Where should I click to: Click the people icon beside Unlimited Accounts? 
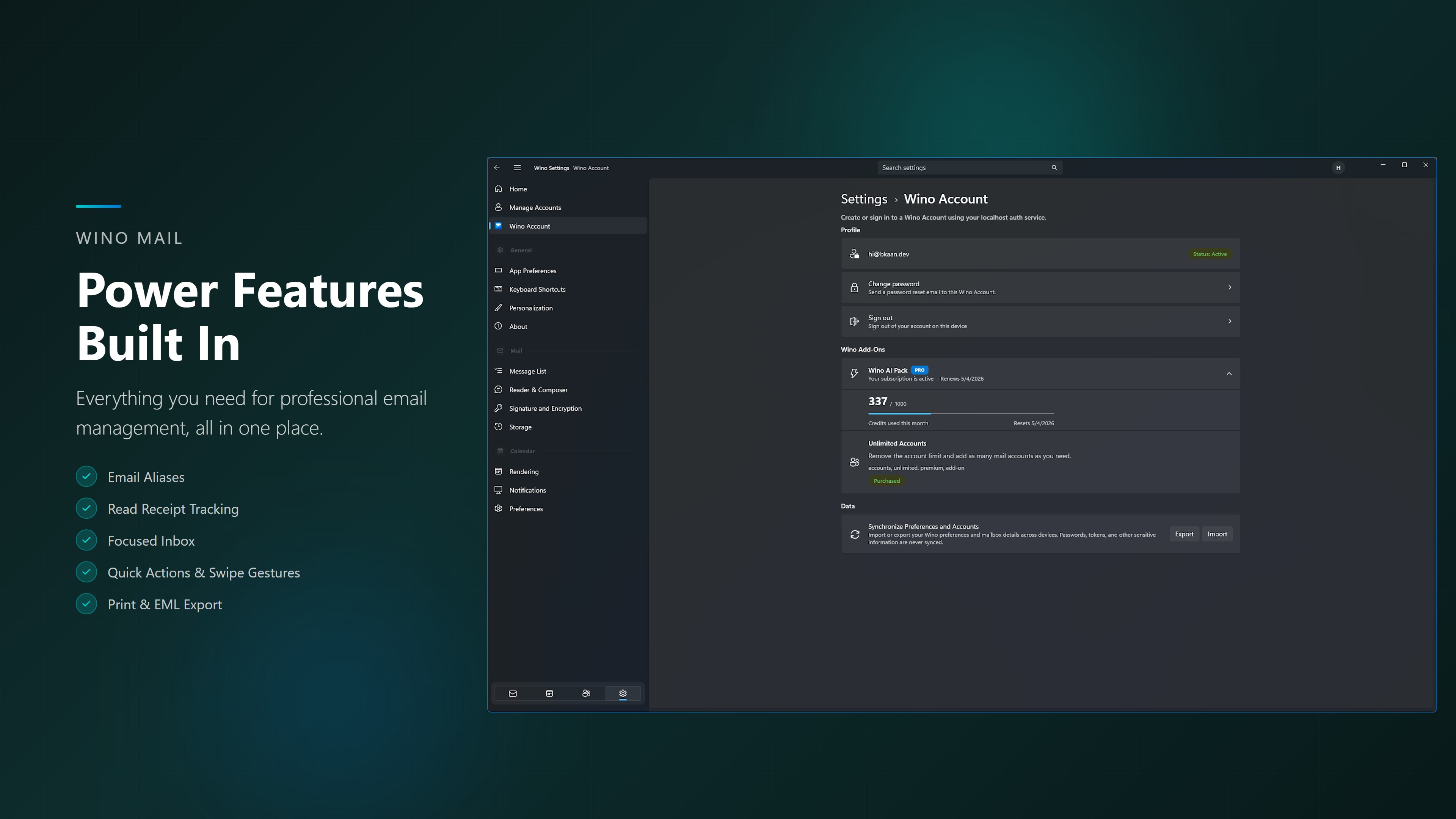click(x=855, y=462)
